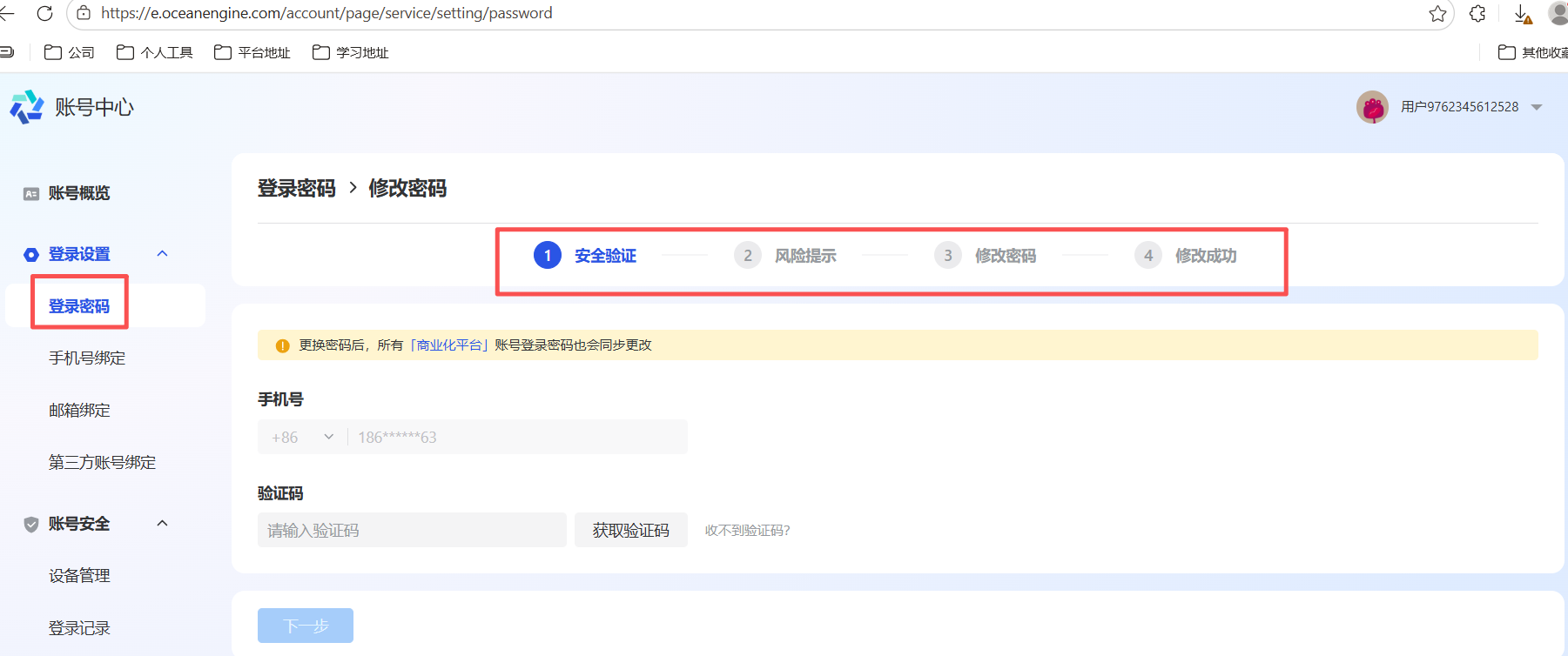Open the 公司 bookmark folder
Viewport: 1568px width, 656px height.
69,52
